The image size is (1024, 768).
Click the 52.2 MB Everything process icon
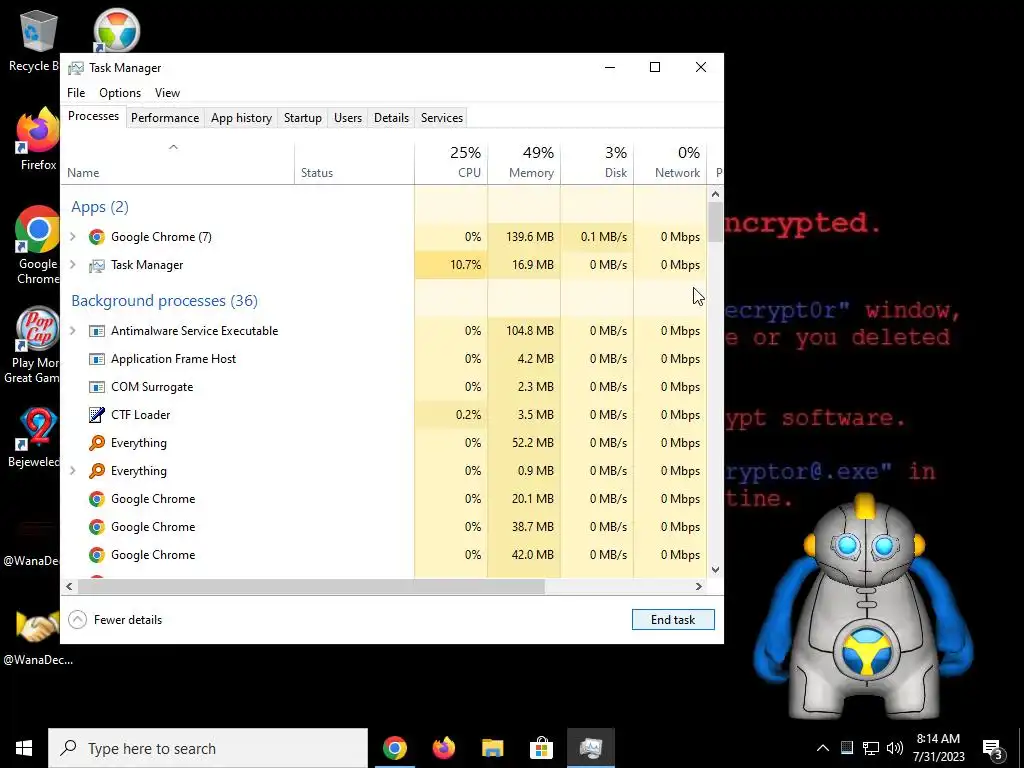click(97, 443)
